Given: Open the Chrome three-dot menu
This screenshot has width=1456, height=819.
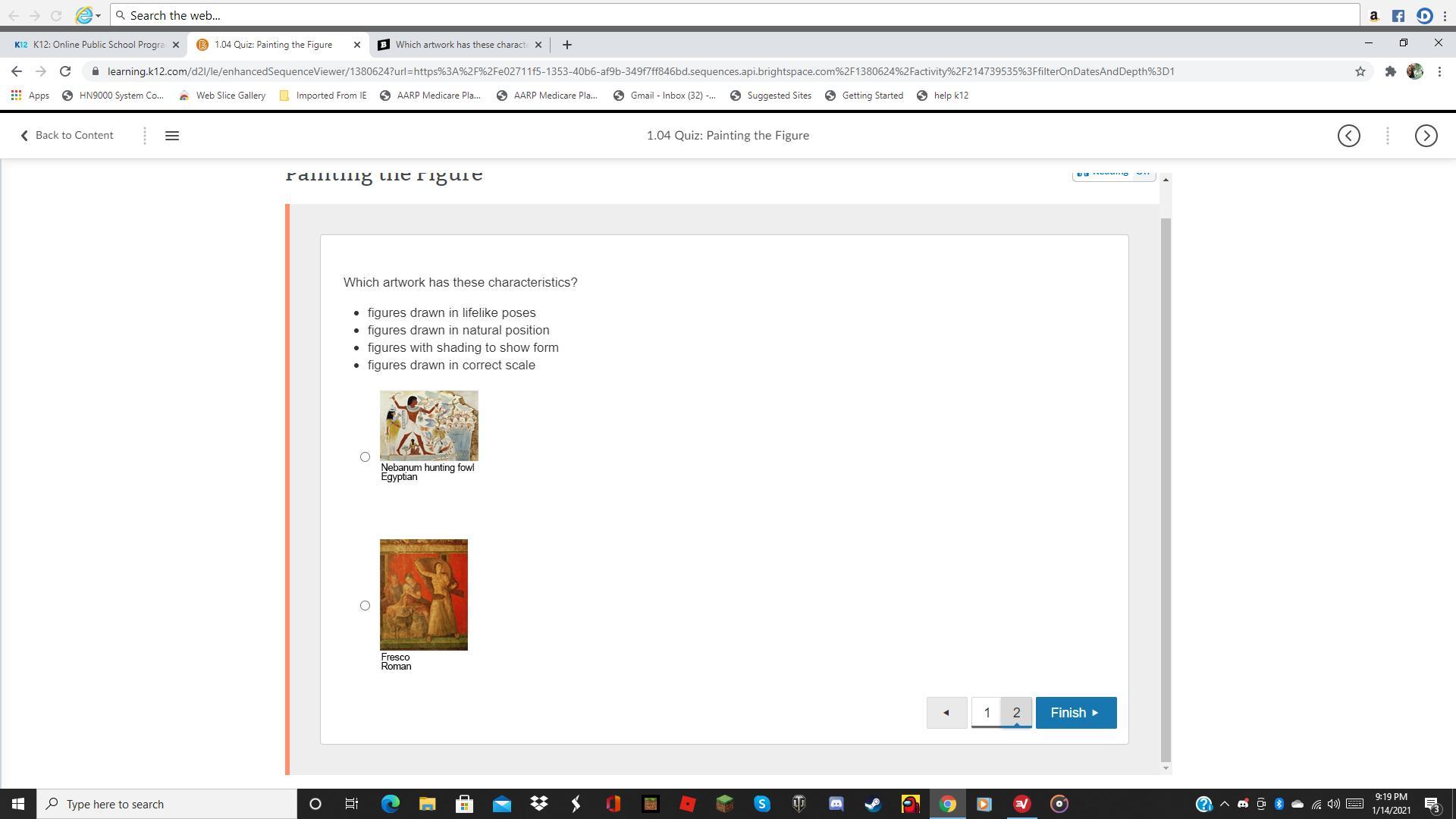Looking at the screenshot, I should (x=1439, y=71).
